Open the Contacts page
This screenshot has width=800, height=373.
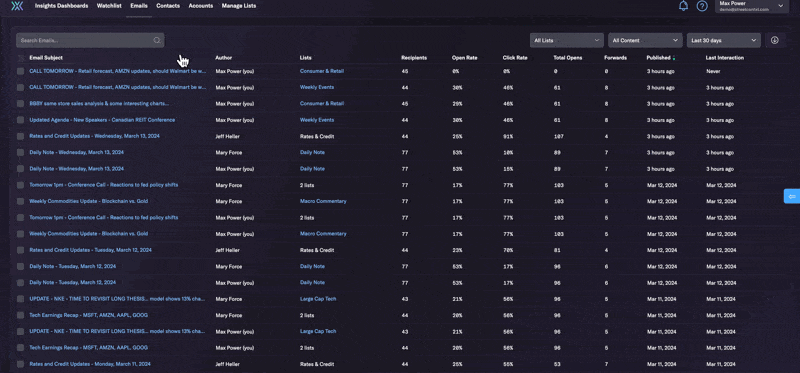point(168,6)
